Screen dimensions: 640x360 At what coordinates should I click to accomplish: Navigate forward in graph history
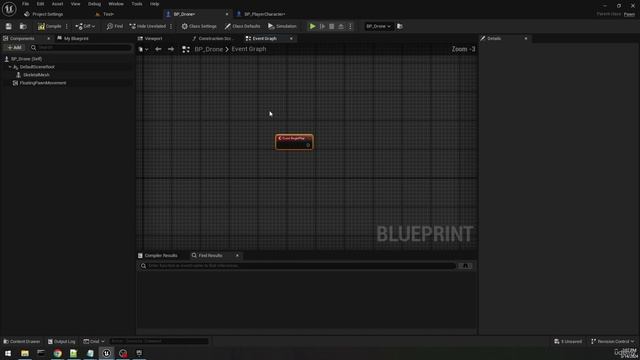tap(171, 49)
